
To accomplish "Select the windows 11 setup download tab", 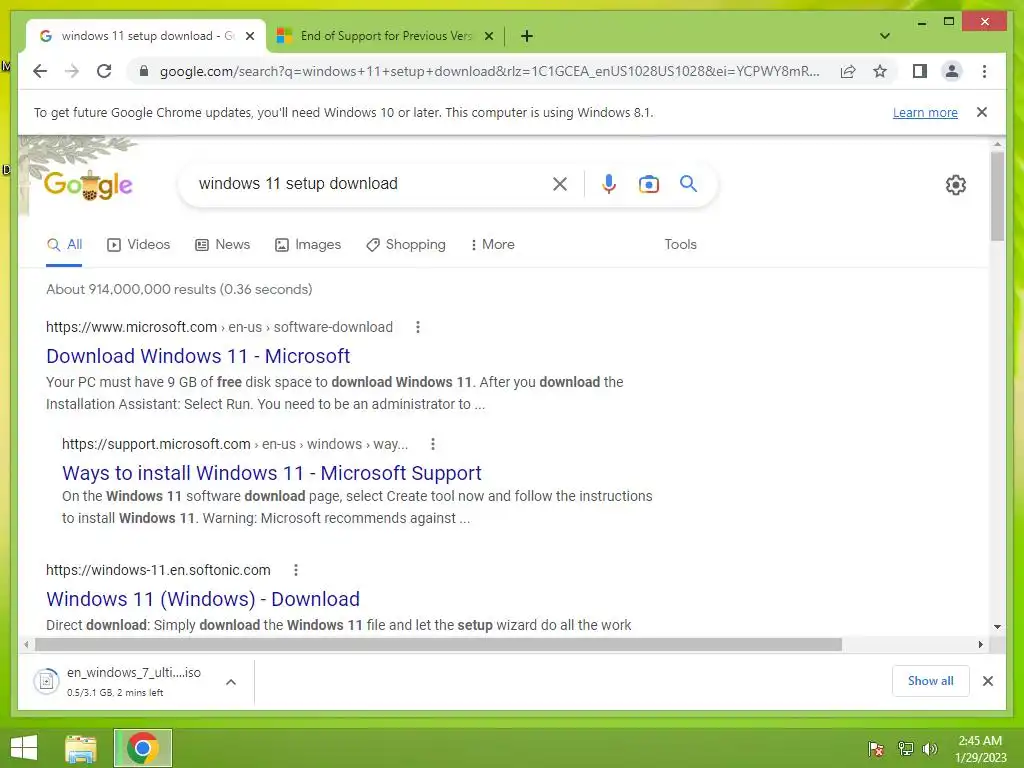I will [x=146, y=36].
